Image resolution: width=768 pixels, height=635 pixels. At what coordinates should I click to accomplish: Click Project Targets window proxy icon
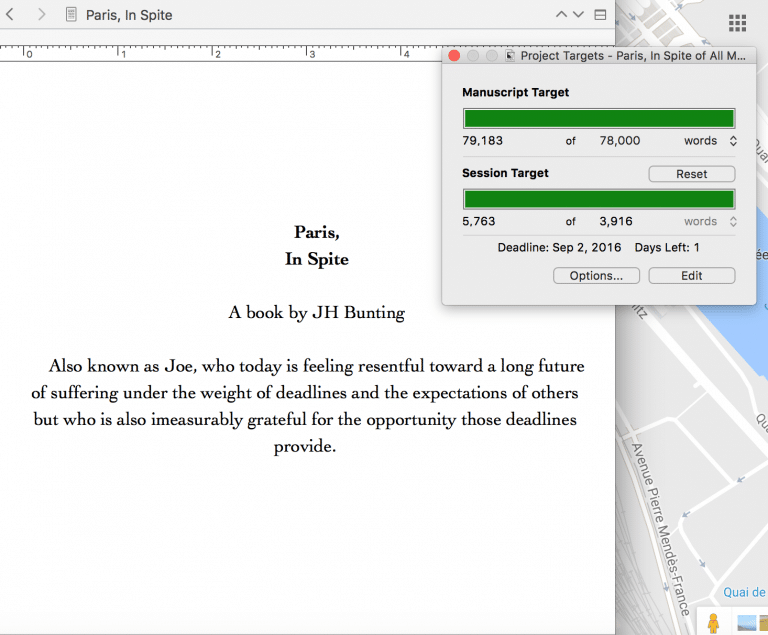click(510, 56)
